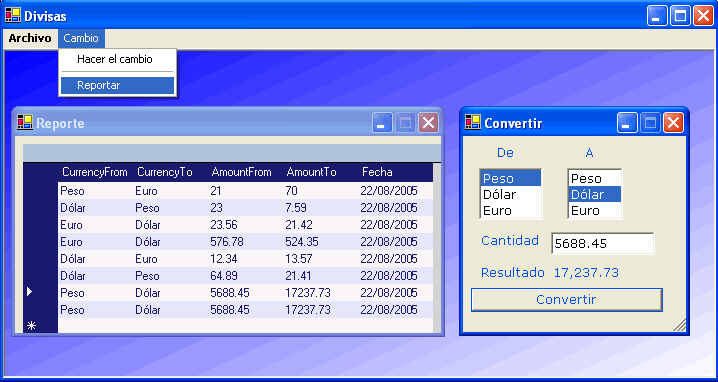The image size is (718, 382).
Task: Click the Resultado value 17,237.73
Action: [x=586, y=273]
